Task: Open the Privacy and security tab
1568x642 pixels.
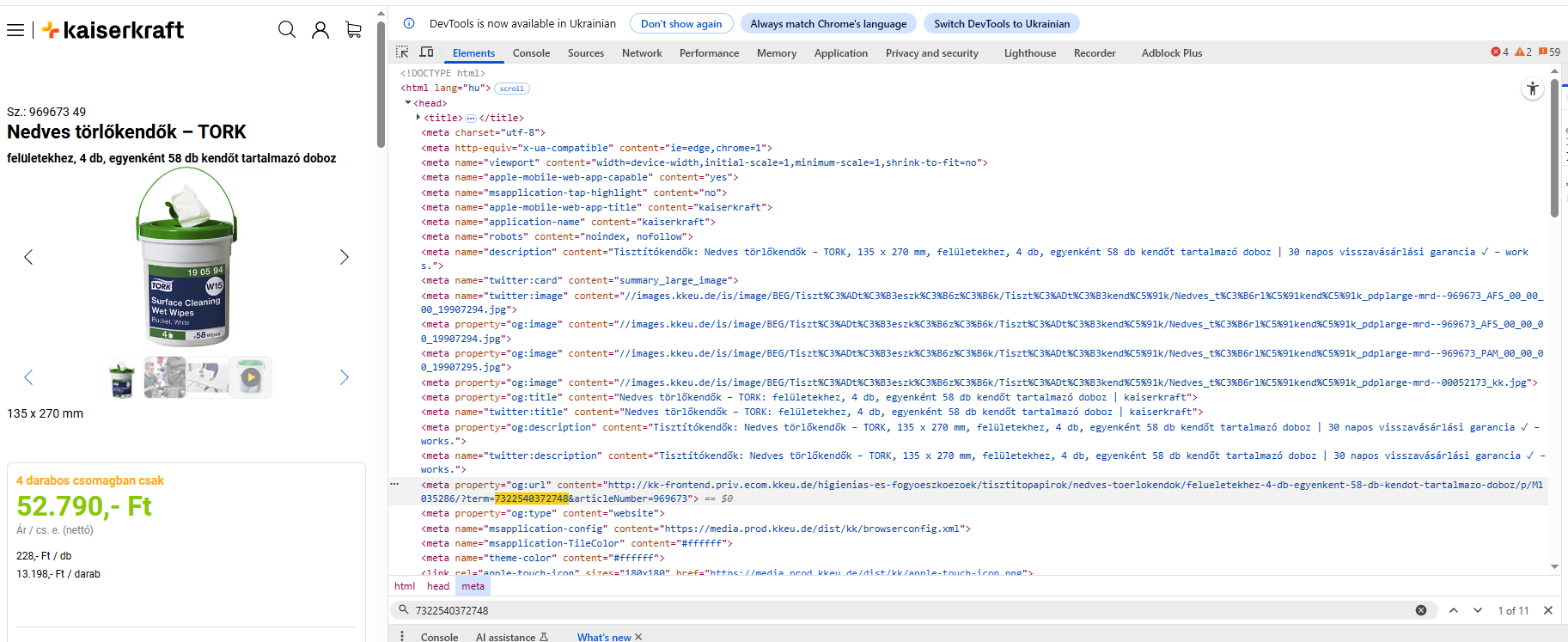Action: click(x=932, y=53)
